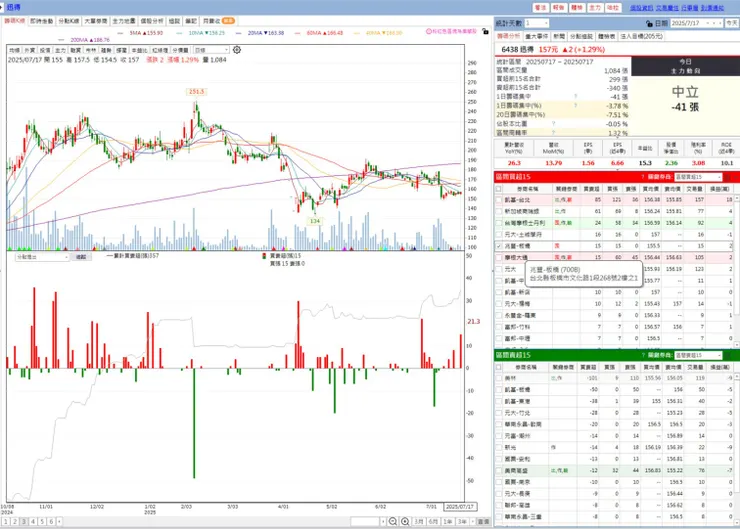Viewport: 740px width, 529px height.
Task: Open 交易屬性 link
Action: pyautogui.click(x=667, y=8)
